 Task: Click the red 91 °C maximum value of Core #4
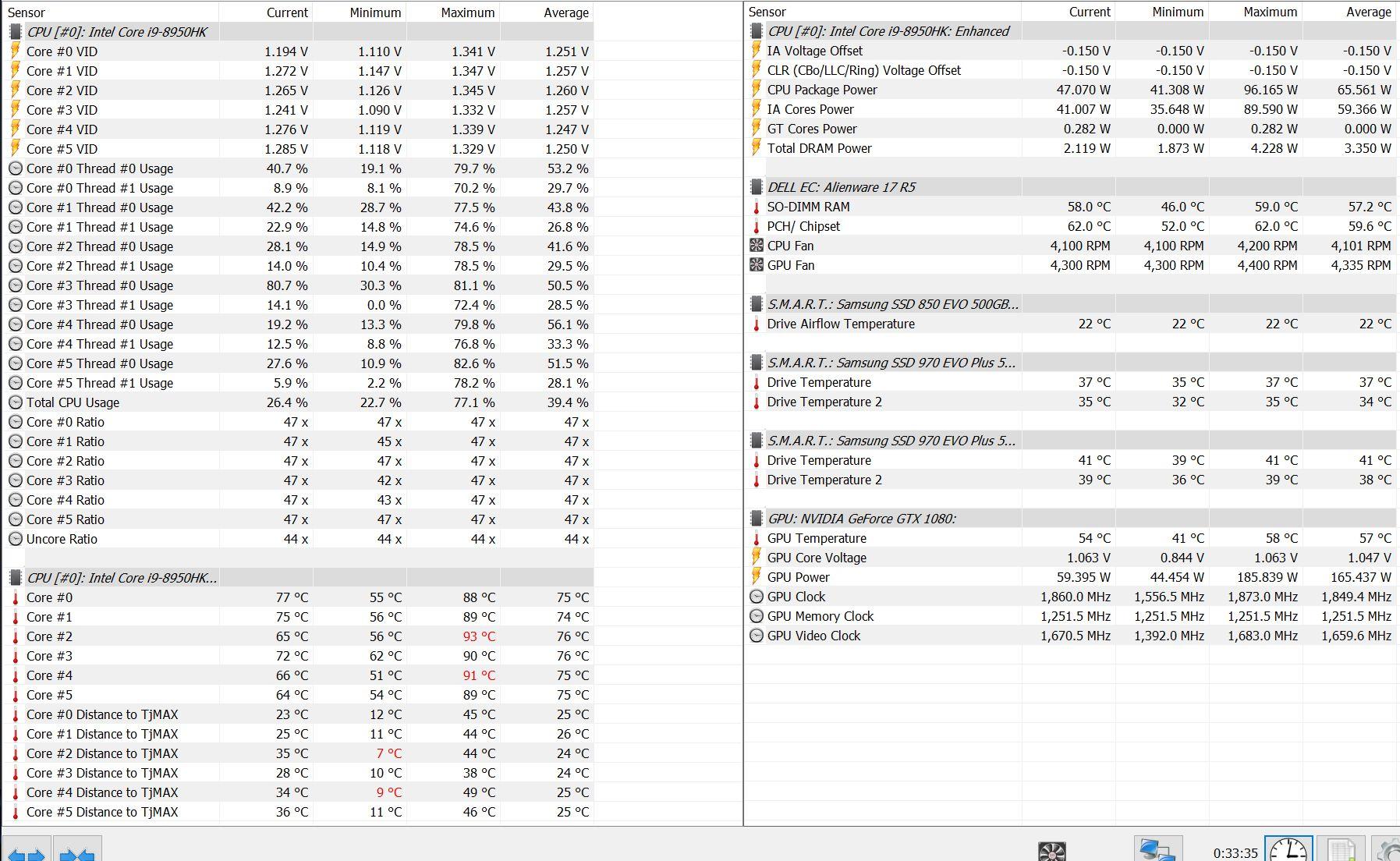(x=479, y=675)
